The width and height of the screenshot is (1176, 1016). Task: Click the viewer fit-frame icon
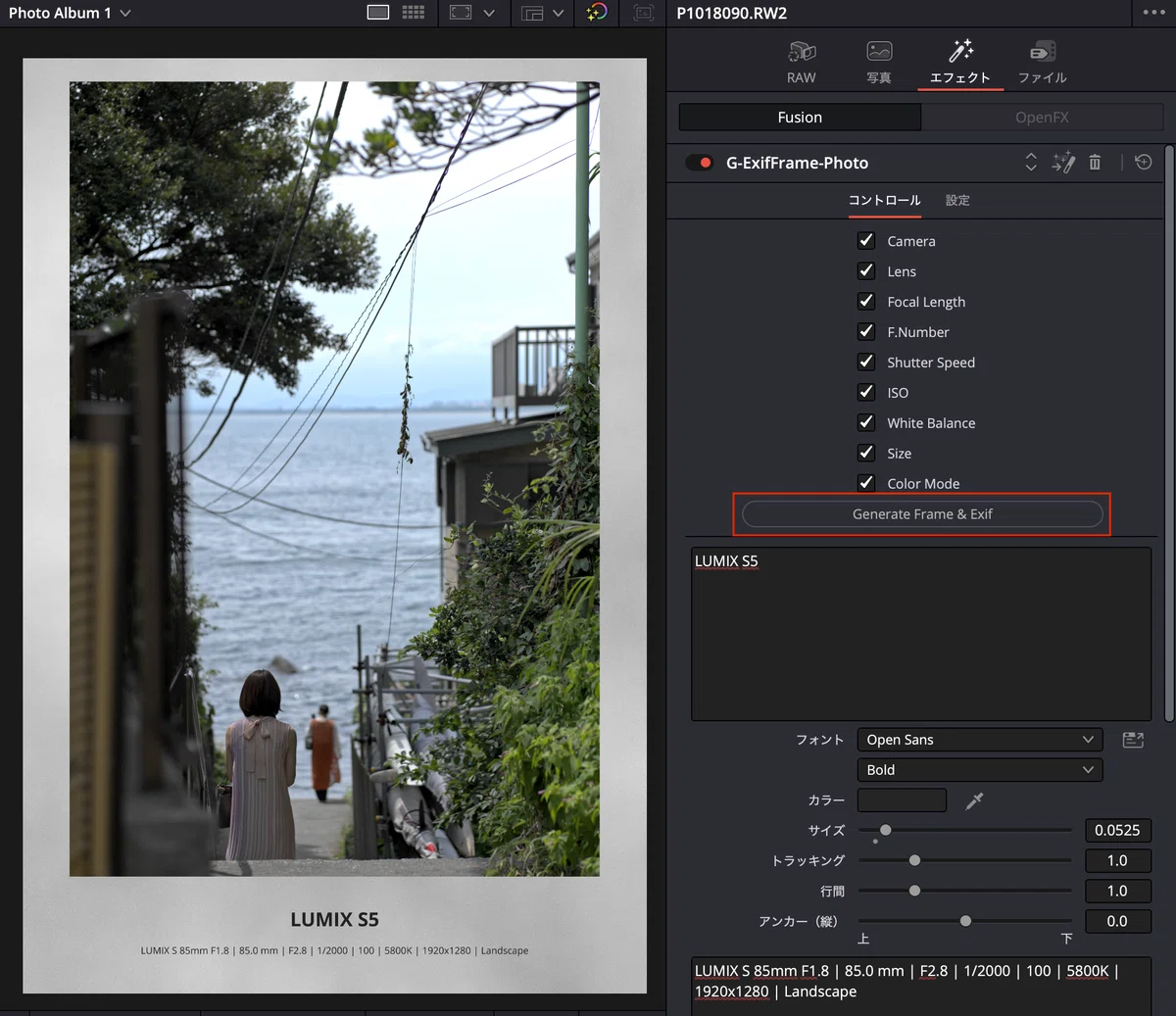point(461,13)
